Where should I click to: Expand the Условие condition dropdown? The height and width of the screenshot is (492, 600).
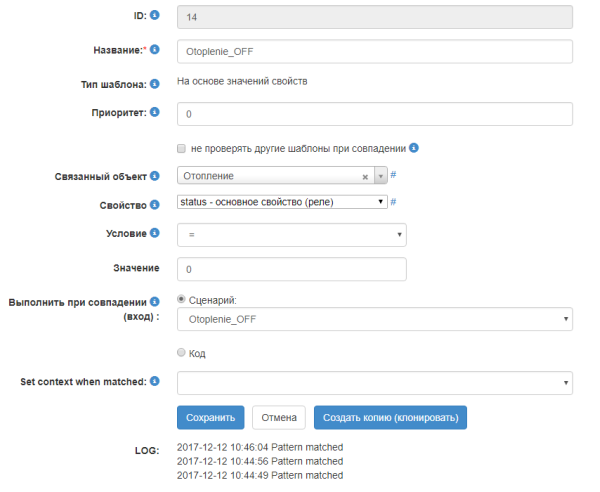click(291, 234)
